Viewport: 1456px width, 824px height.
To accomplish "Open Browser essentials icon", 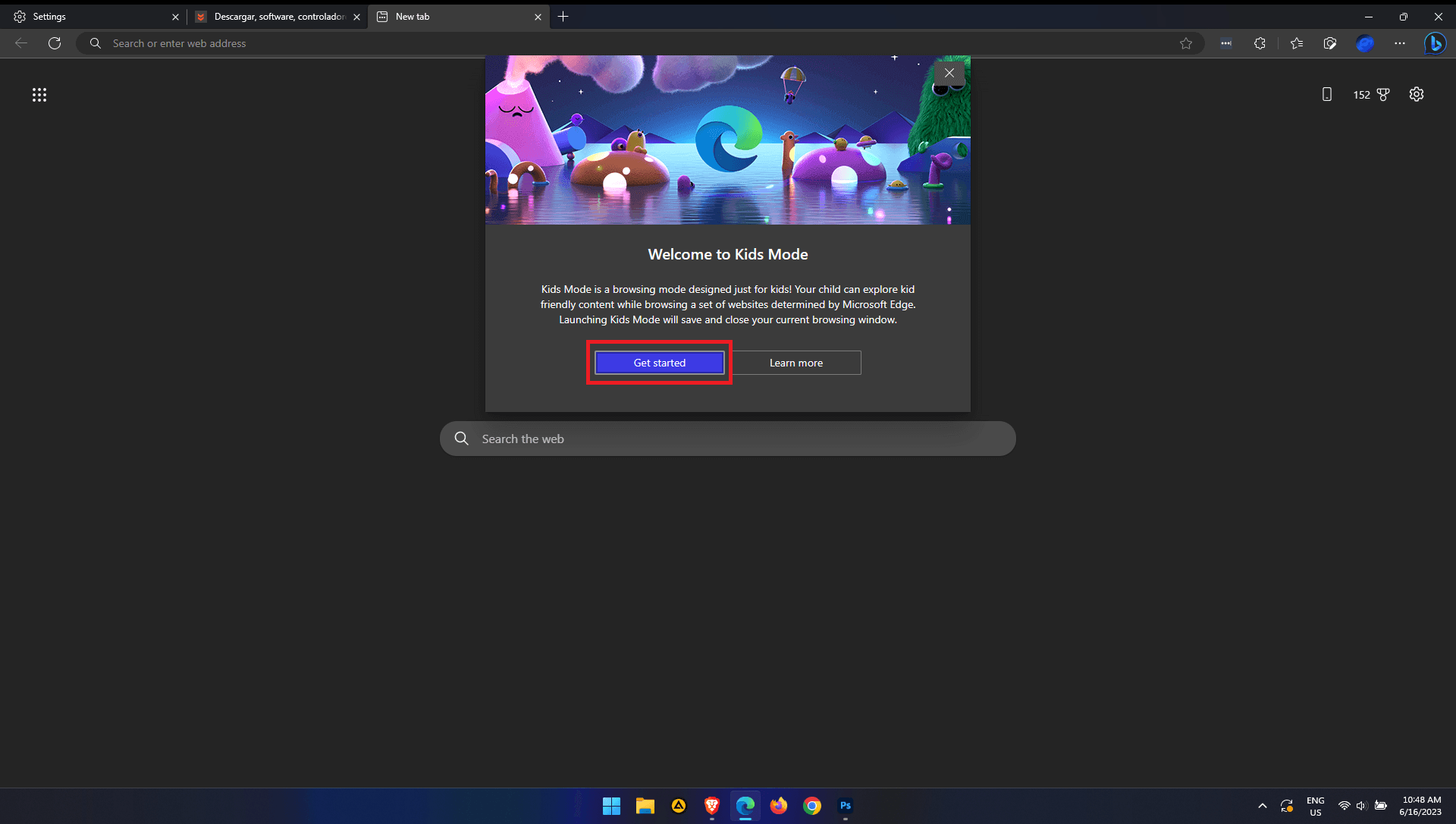I will [x=1330, y=43].
